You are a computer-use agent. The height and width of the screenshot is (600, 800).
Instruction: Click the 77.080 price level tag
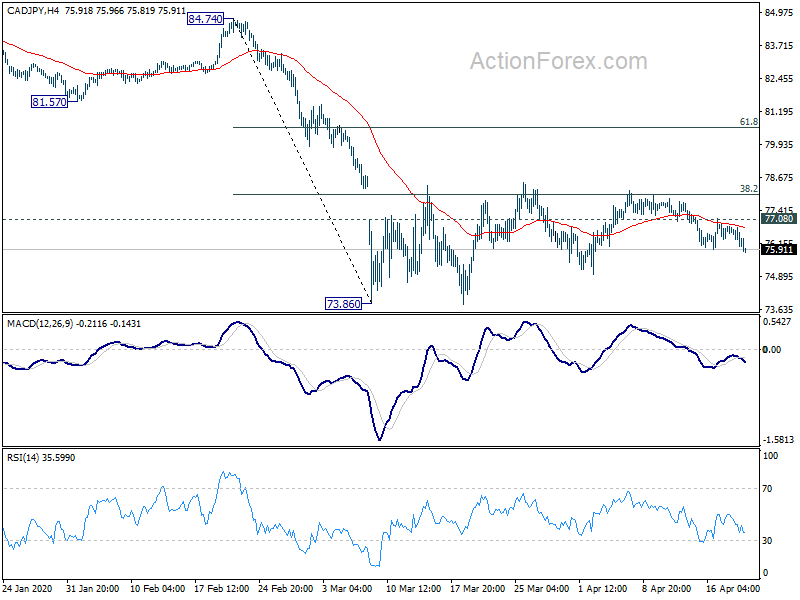pos(779,218)
